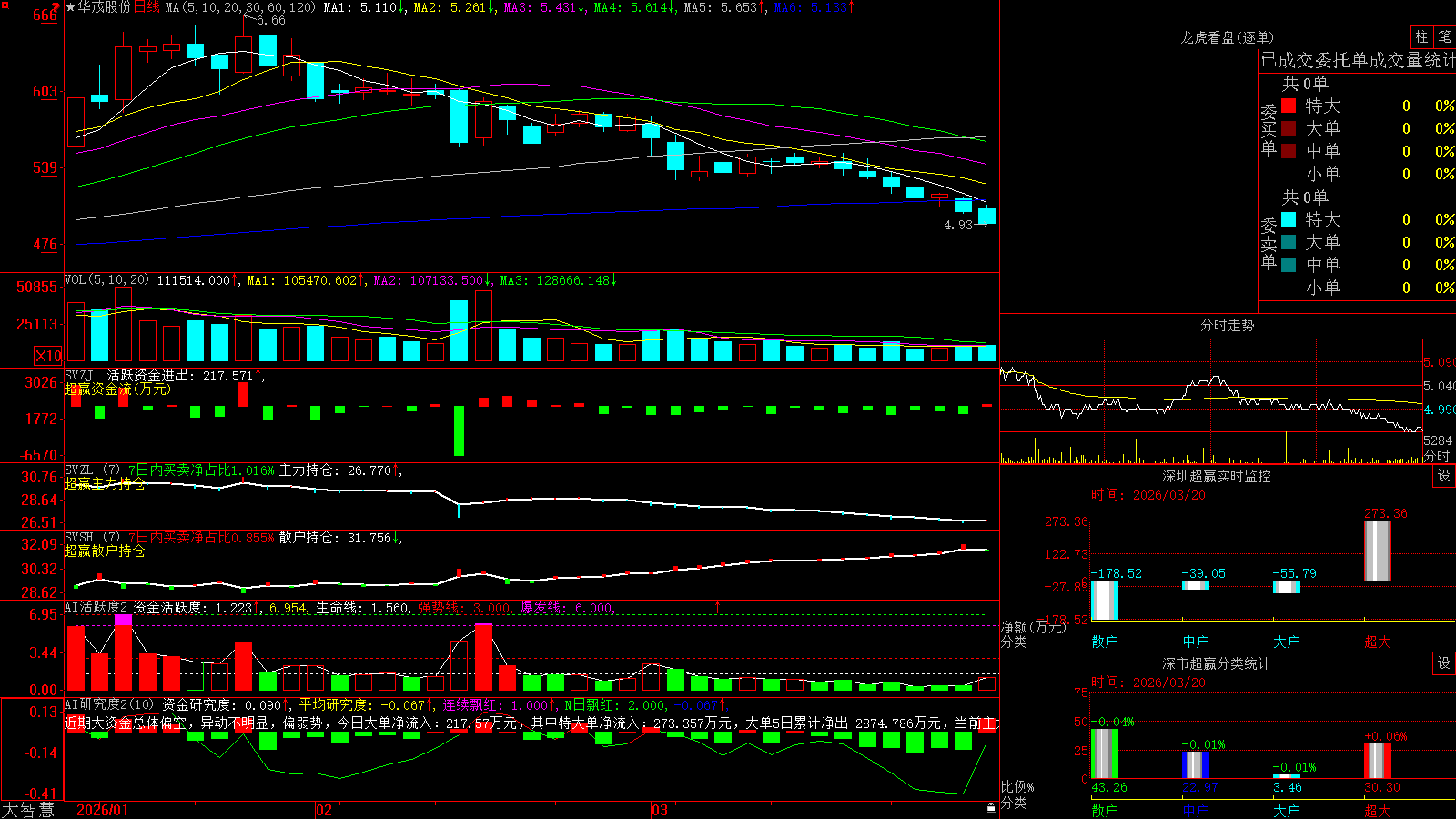Click dark red 大单 swatch under 委买单
Image resolution: width=1456 pixels, height=819 pixels.
(x=1289, y=128)
